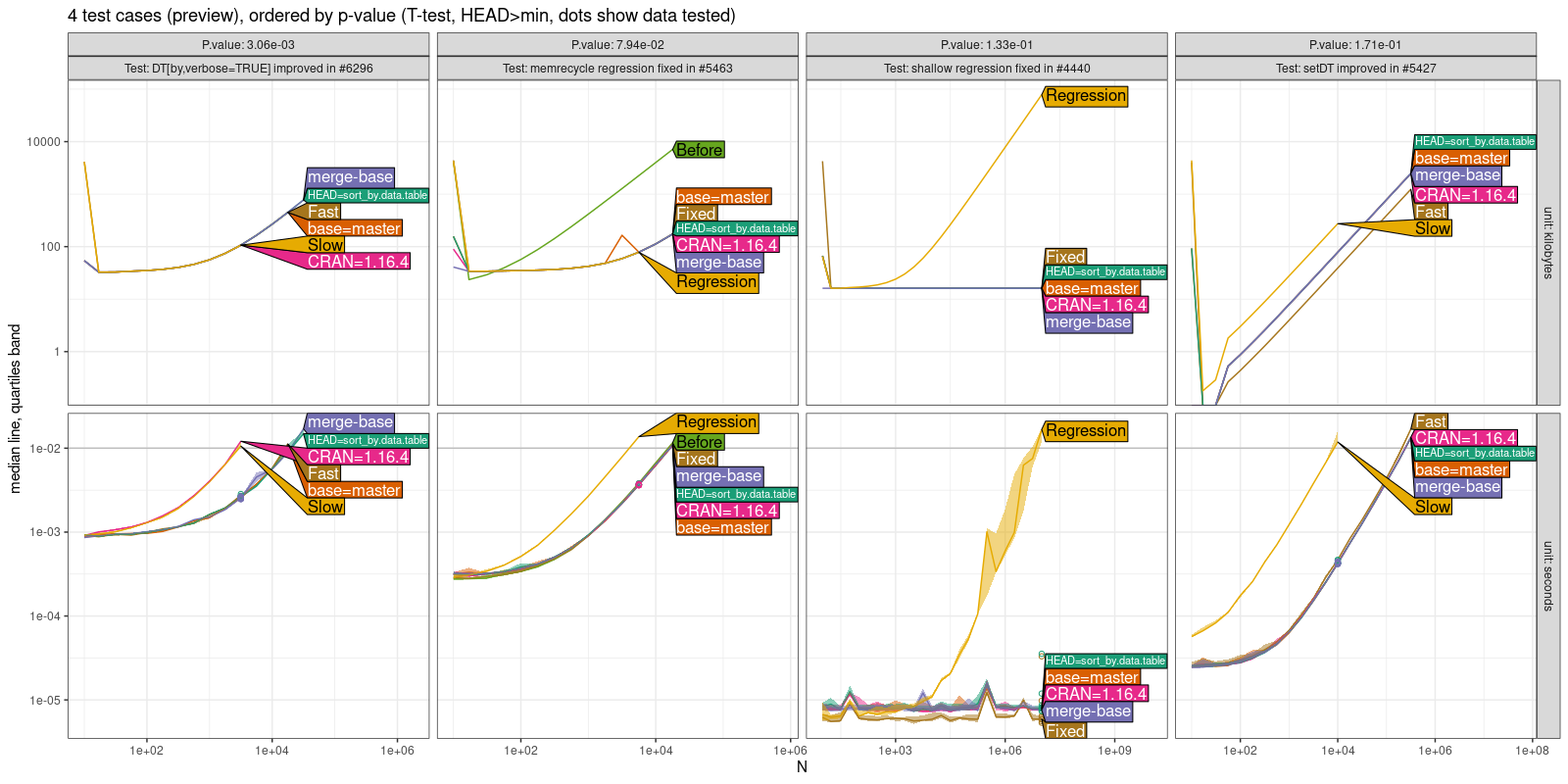
Task: Click 'Test: memrecycle regression fixed in #5463' header
Action: [x=617, y=69]
